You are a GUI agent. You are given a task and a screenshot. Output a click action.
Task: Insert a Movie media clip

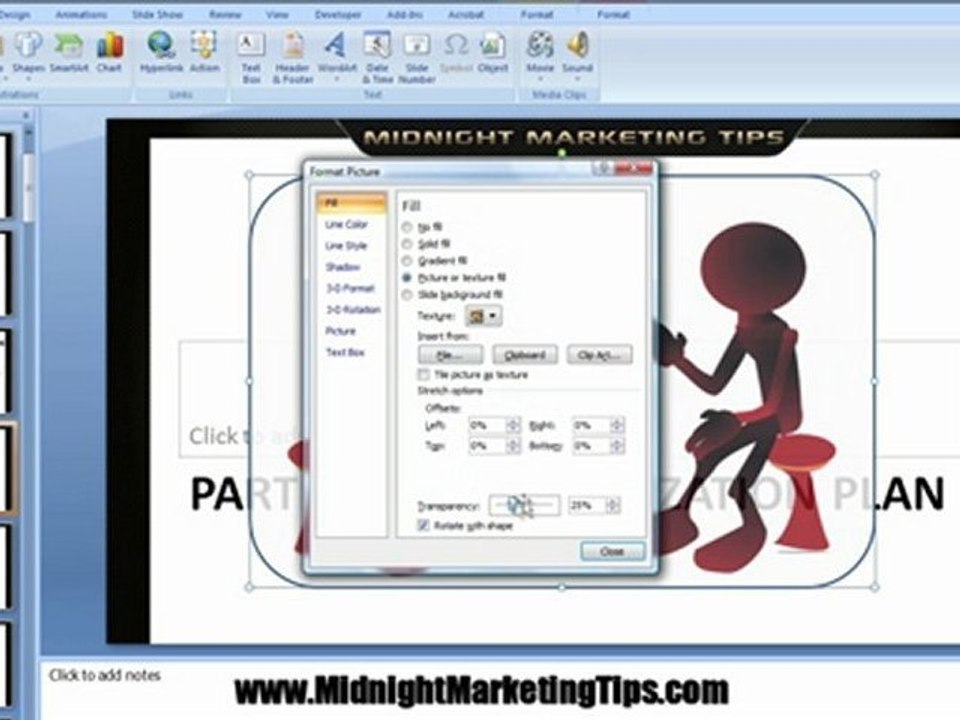(540, 56)
